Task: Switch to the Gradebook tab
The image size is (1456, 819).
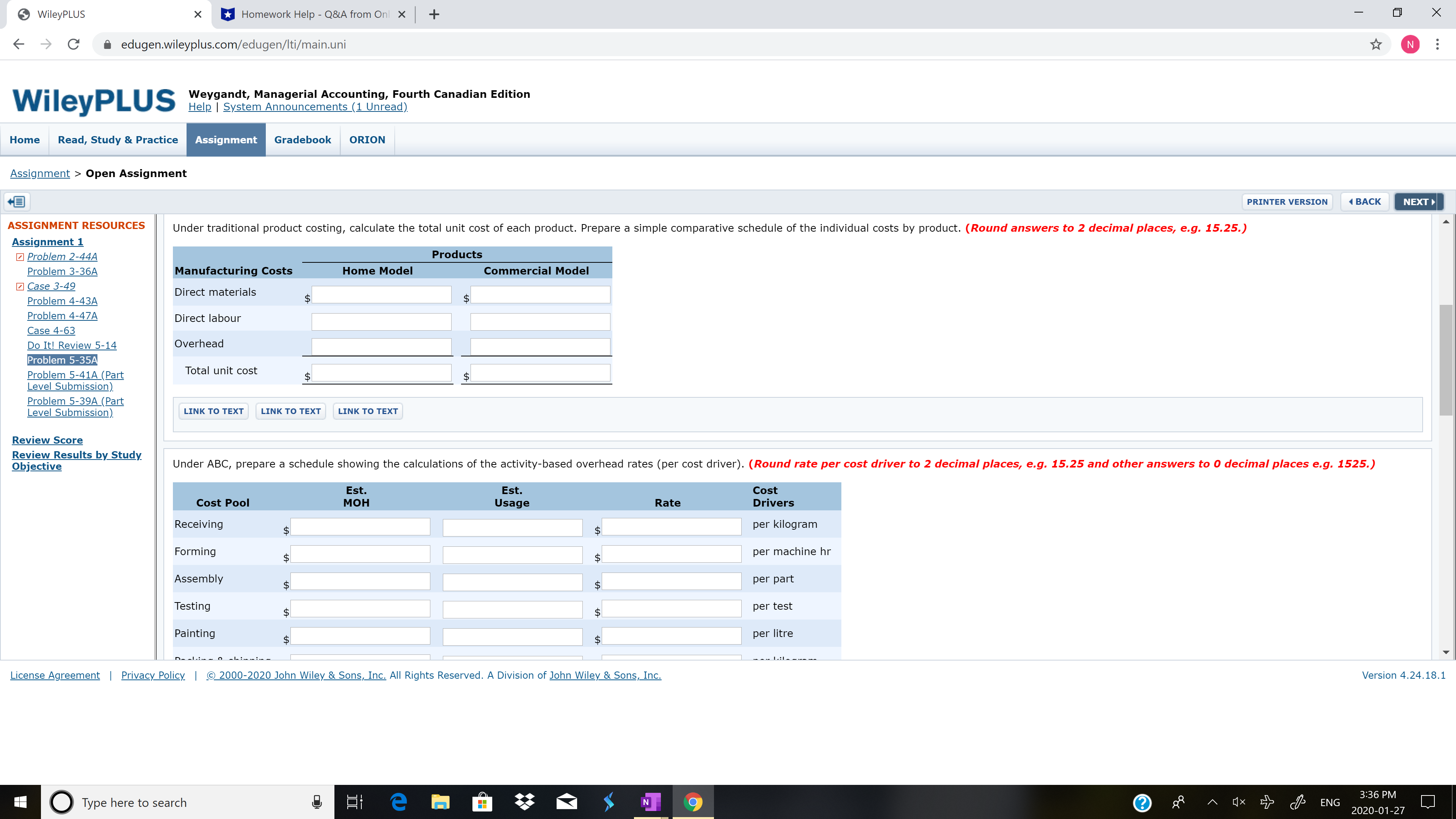Action: click(303, 140)
